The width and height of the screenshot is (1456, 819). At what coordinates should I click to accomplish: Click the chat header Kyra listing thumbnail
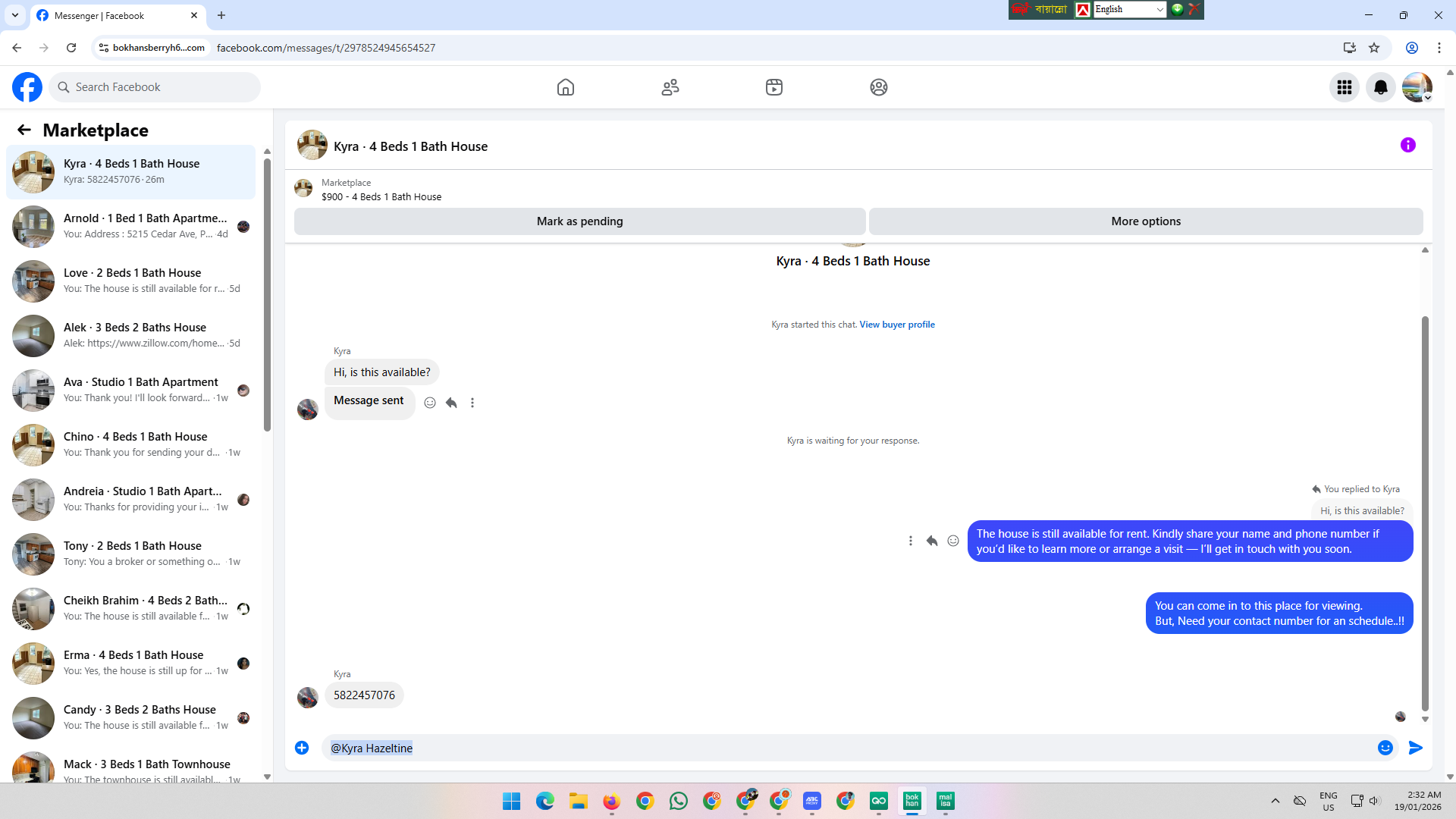(x=312, y=145)
